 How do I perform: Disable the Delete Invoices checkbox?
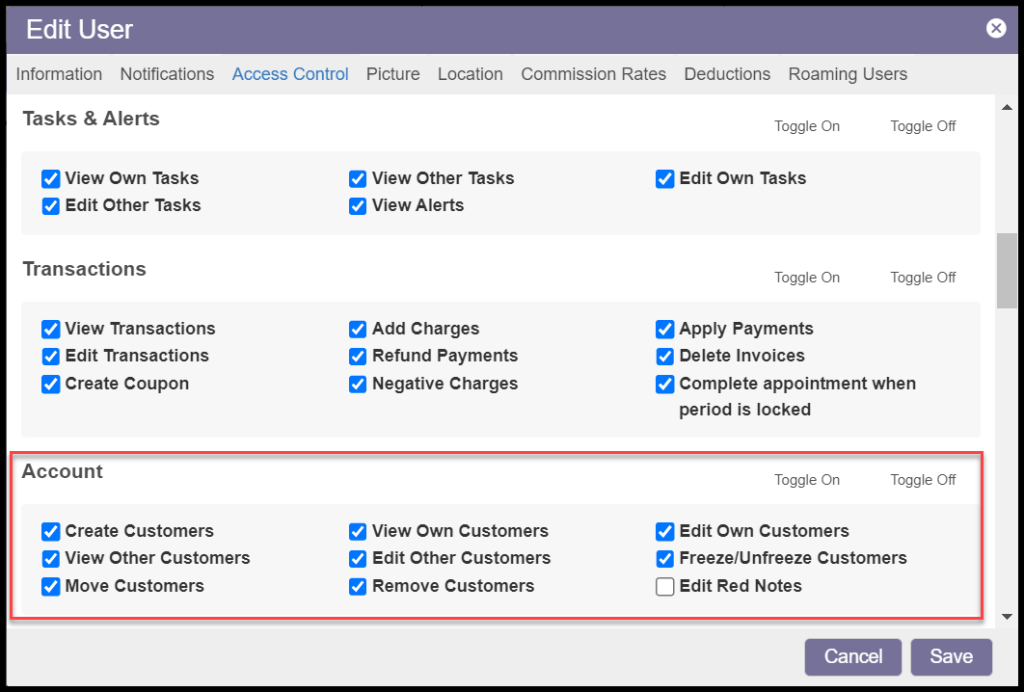pyautogui.click(x=665, y=357)
